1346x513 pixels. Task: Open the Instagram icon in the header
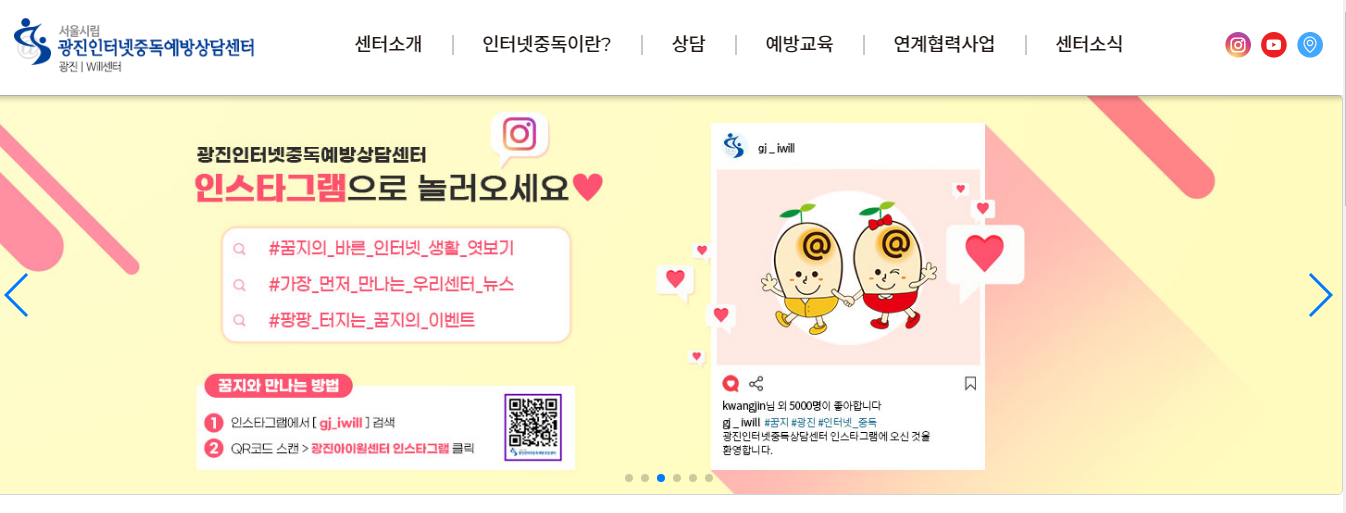tap(1238, 45)
